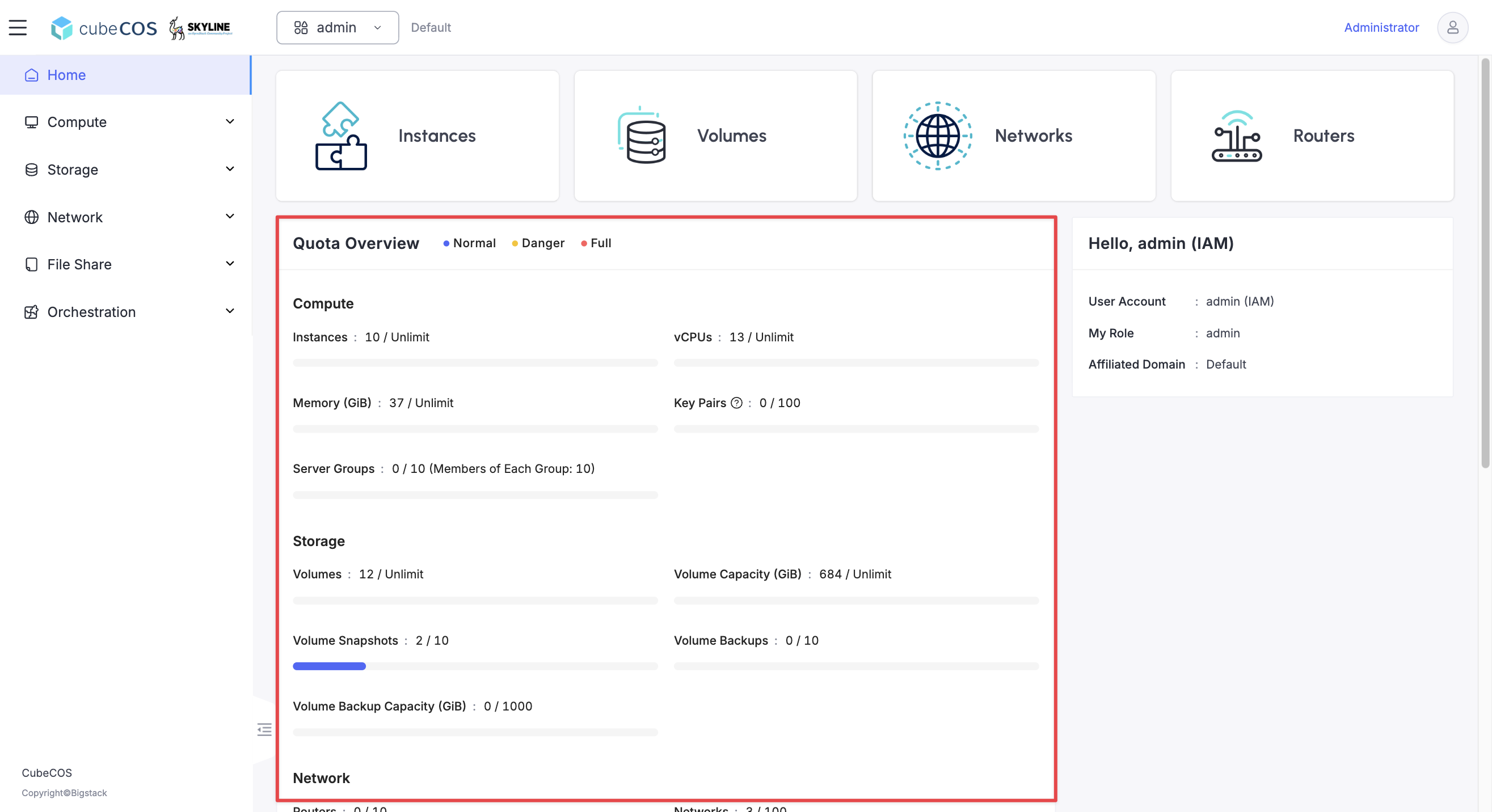The width and height of the screenshot is (1492, 812).
Task: Click the Network globe icon in sidebar
Action: pos(31,217)
